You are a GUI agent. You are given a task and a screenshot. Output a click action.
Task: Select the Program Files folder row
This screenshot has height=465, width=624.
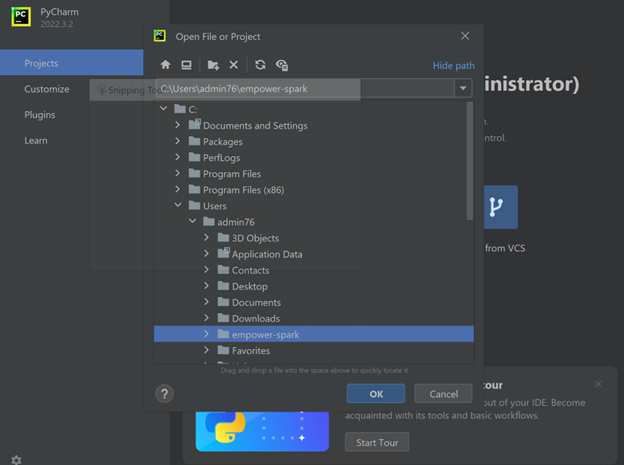[314, 174]
